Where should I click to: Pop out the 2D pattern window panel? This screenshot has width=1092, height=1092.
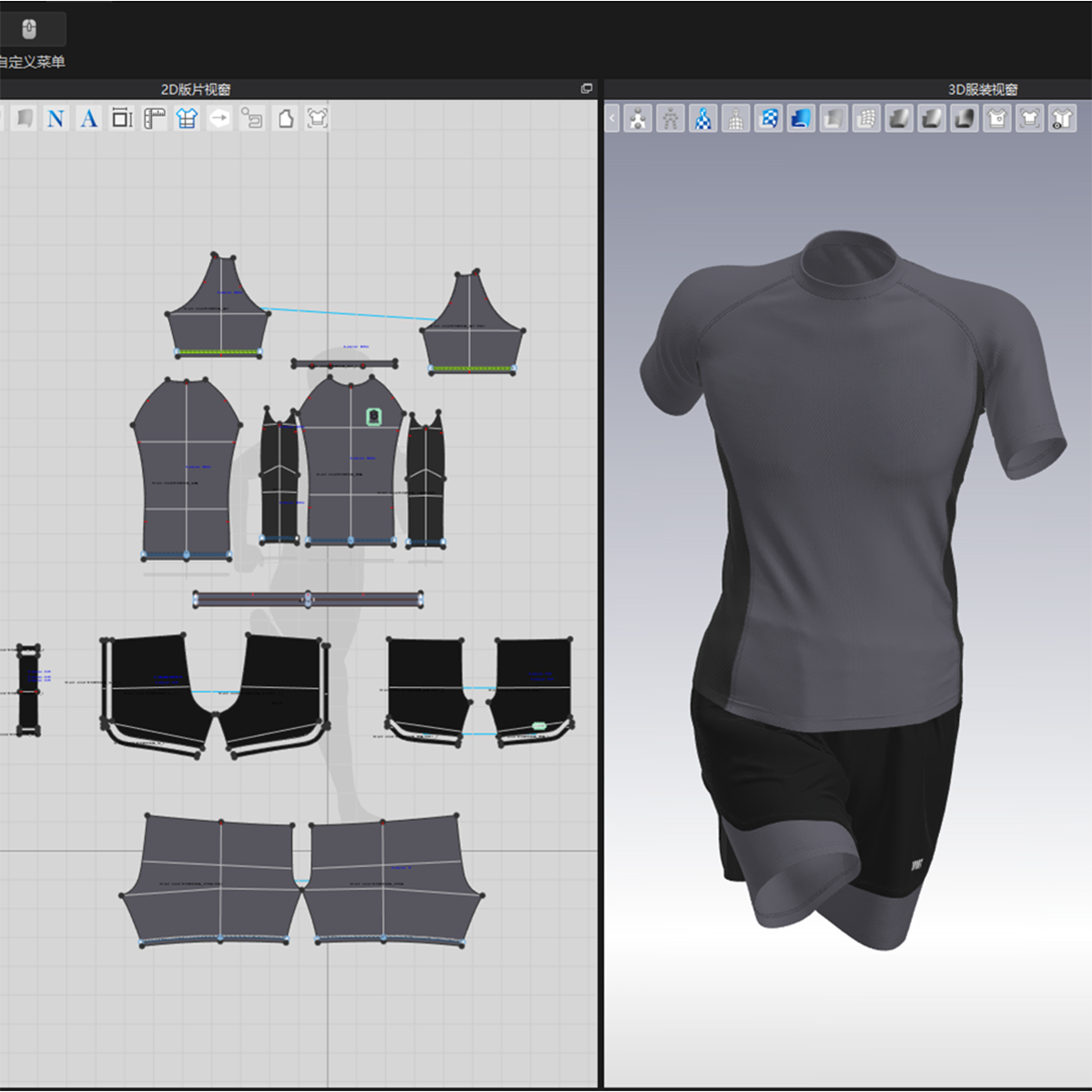tap(586, 88)
